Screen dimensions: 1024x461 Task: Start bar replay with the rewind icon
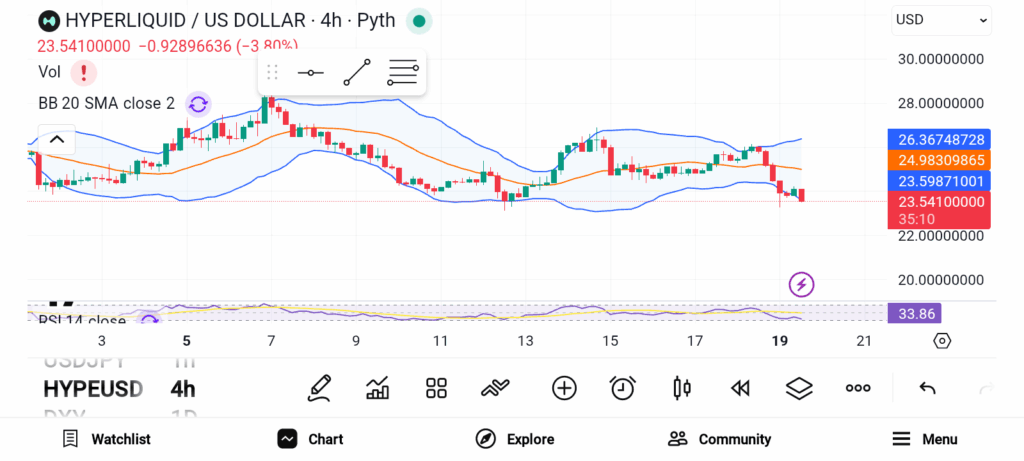pyautogui.click(x=740, y=388)
